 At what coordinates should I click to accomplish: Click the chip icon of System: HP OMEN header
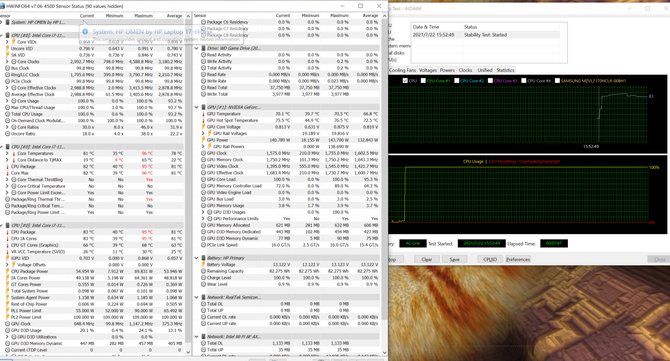7,22
